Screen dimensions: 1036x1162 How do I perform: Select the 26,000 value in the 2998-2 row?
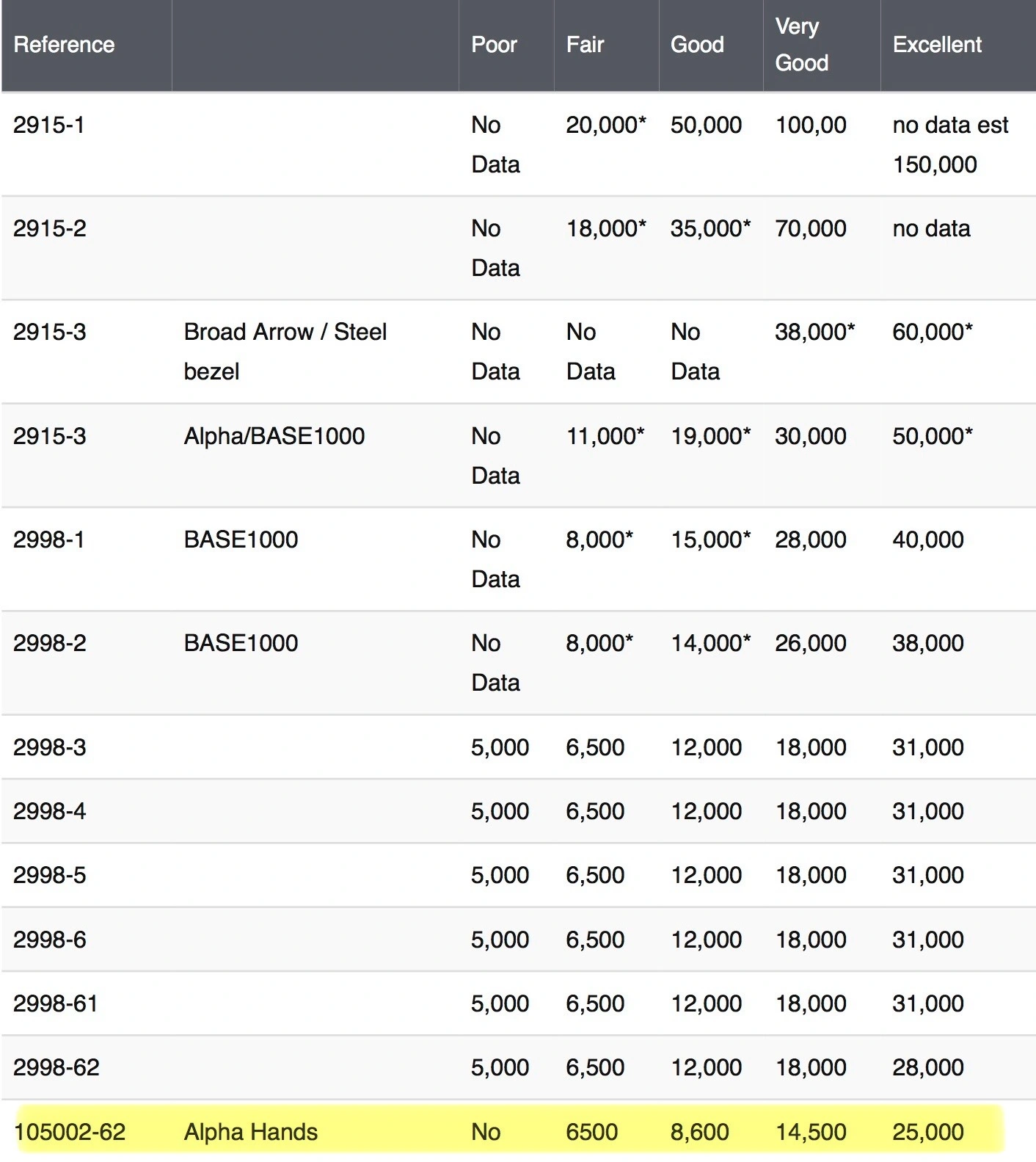[810, 643]
